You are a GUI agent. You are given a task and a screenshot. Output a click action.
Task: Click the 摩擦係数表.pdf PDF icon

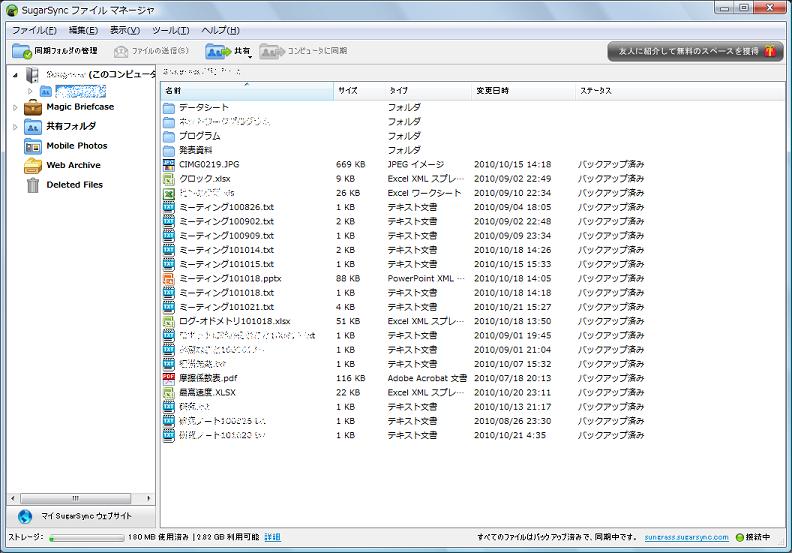(x=169, y=378)
